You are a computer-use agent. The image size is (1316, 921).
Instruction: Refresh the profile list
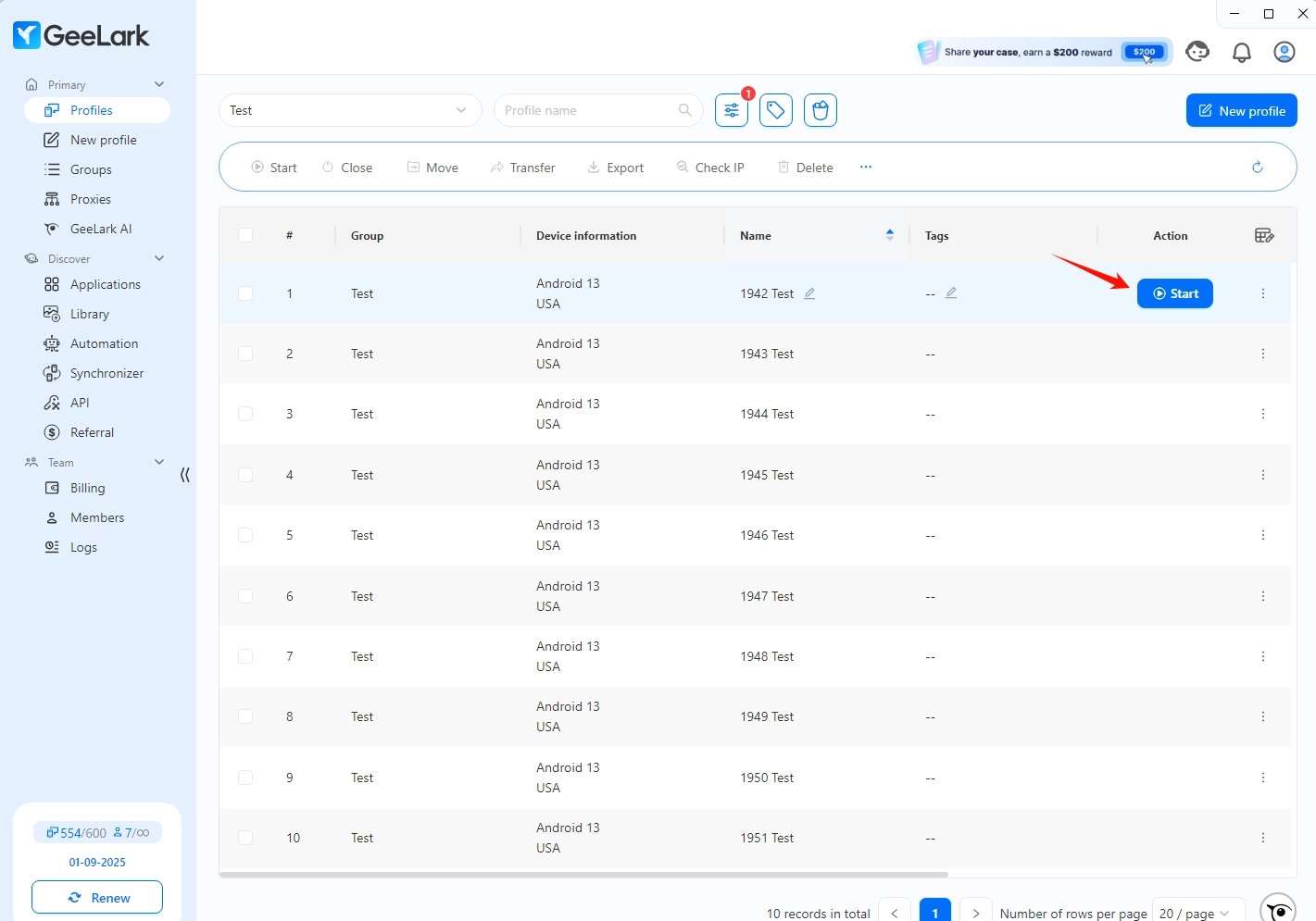(1257, 167)
